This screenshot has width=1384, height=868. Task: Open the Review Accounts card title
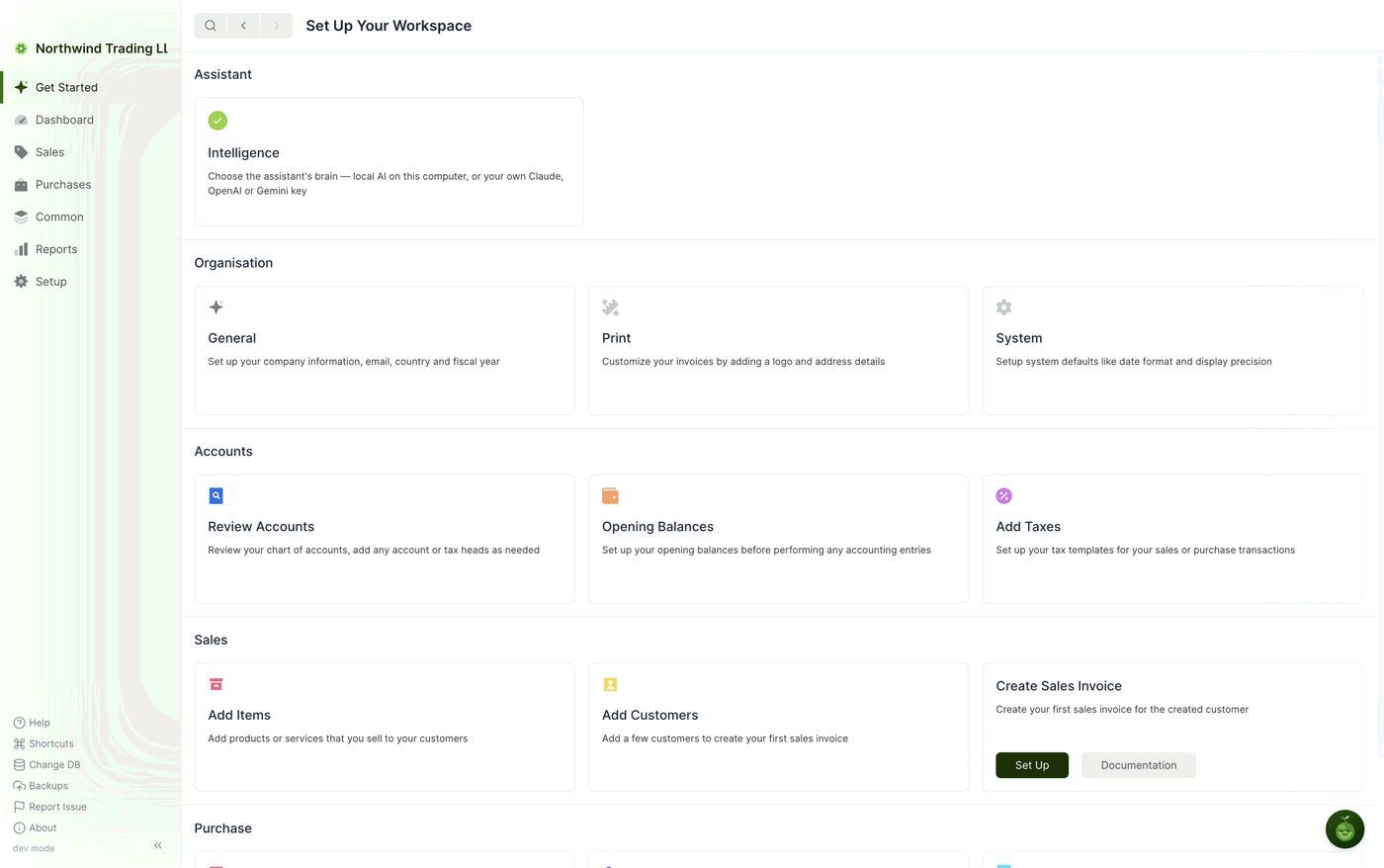click(x=261, y=527)
